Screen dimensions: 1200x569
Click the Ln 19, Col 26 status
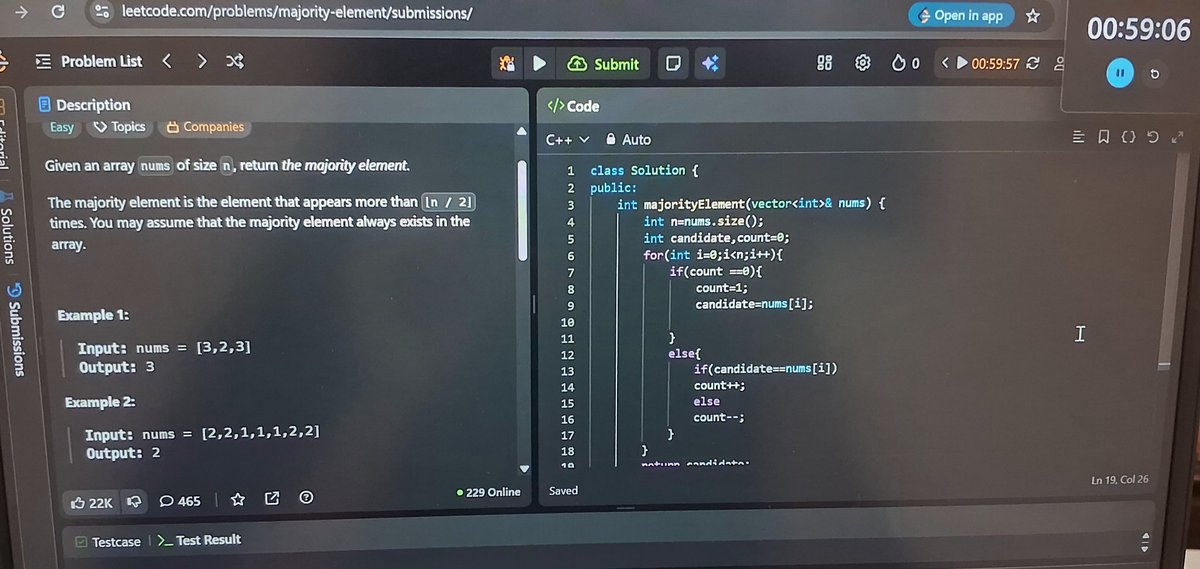1120,480
